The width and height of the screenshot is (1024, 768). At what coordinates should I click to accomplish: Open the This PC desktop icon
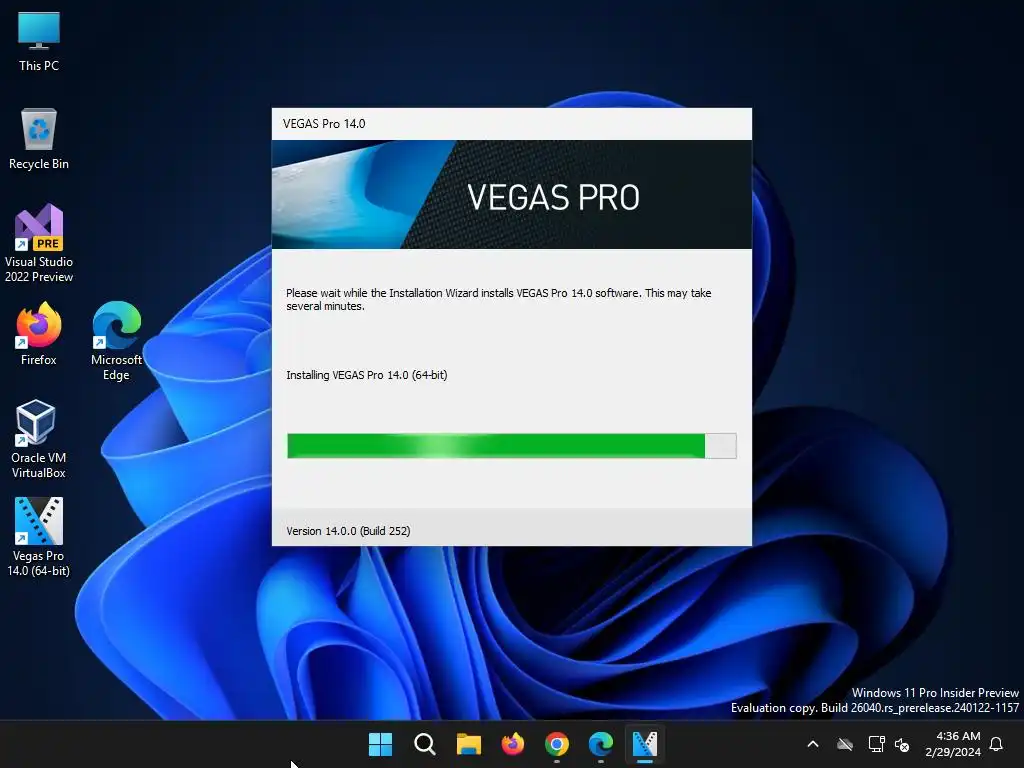coord(39,41)
